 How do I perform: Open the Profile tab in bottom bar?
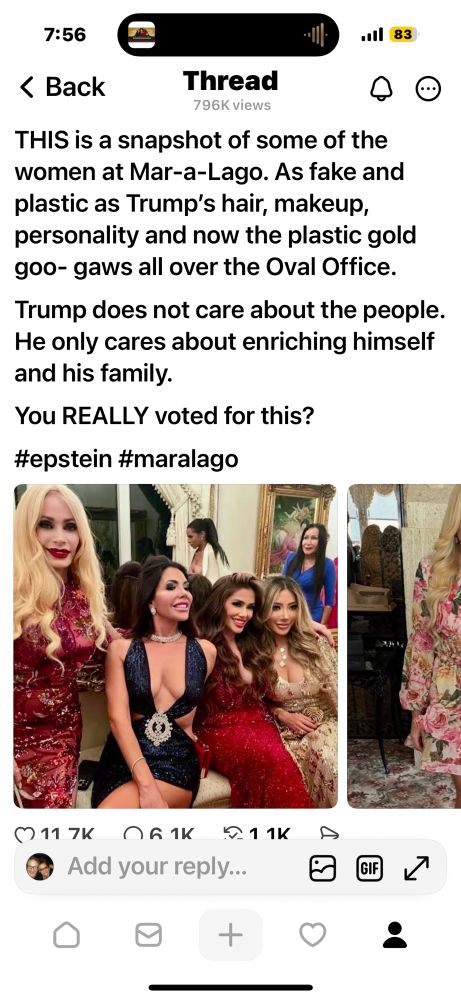pyautogui.click(x=395, y=935)
